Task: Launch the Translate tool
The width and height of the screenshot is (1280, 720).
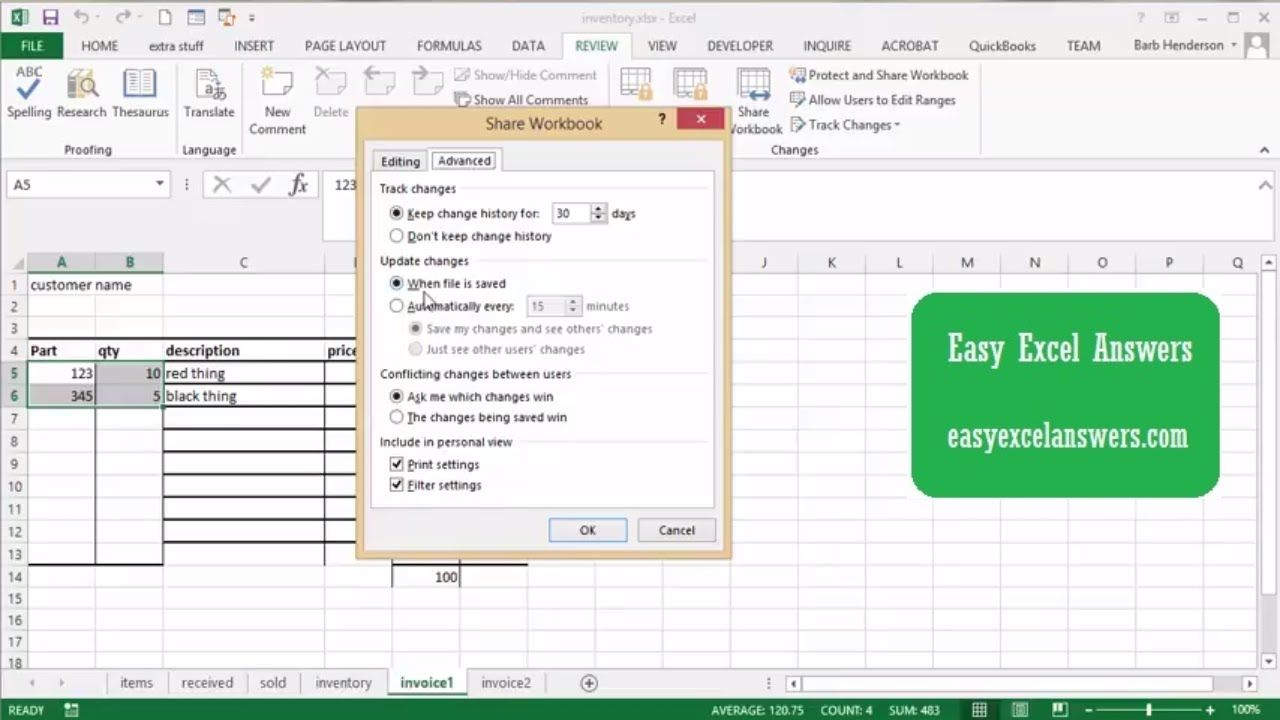Action: (209, 94)
